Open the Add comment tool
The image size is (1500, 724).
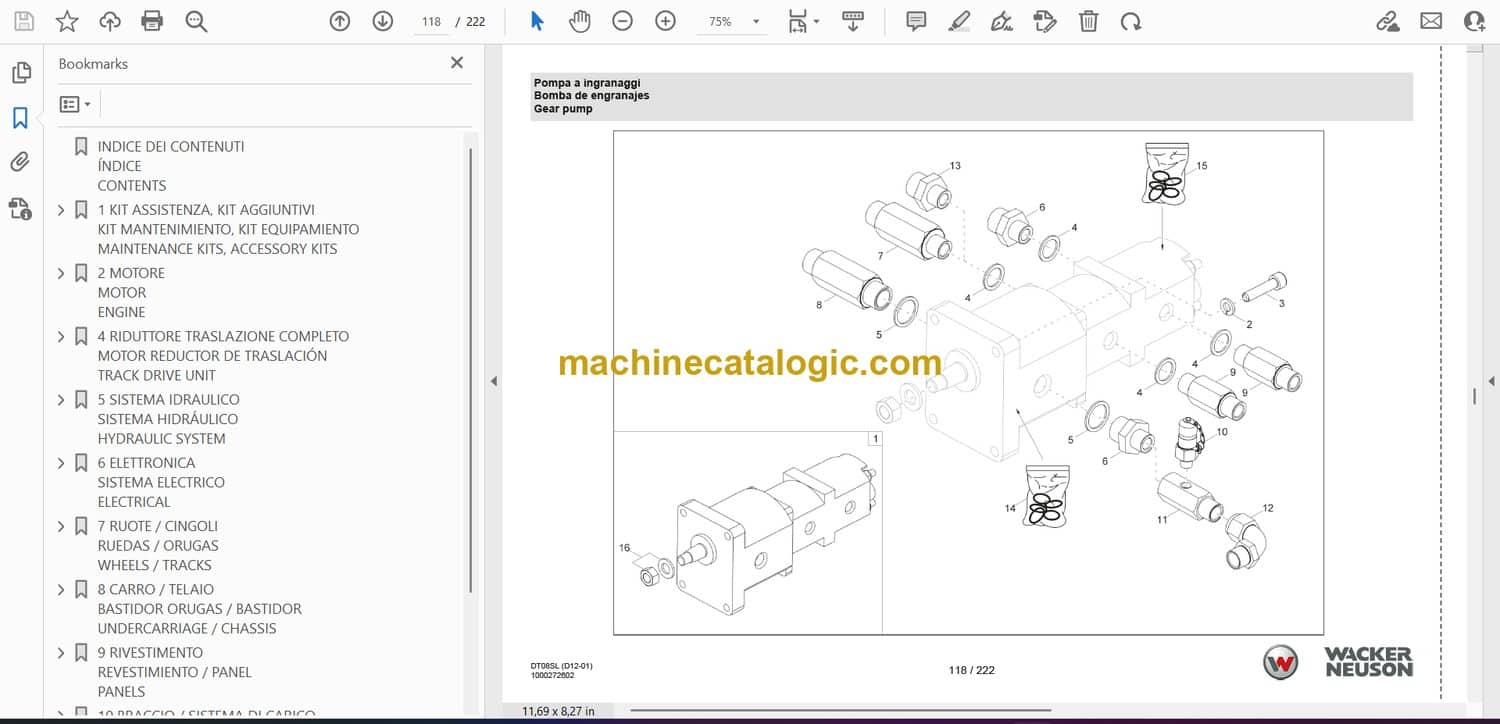click(916, 21)
